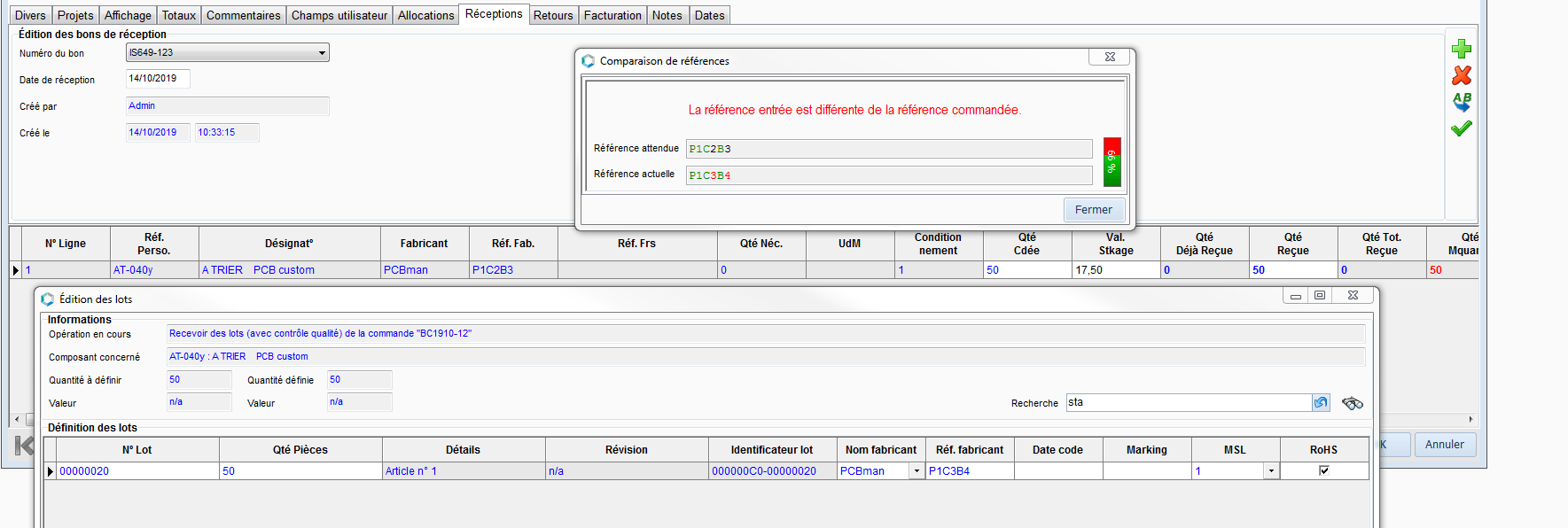Launch search with binoculars icon
Screen dimensions: 1568x528
1352,403
